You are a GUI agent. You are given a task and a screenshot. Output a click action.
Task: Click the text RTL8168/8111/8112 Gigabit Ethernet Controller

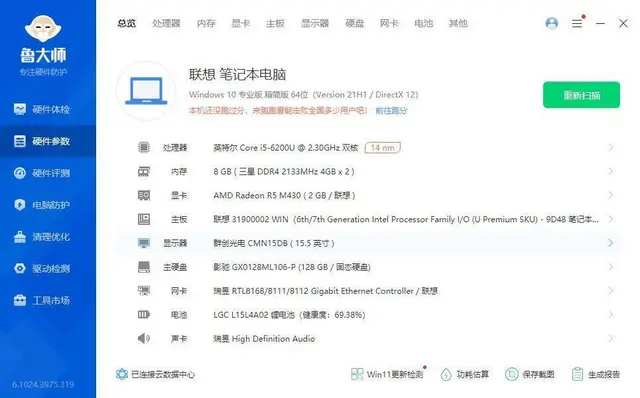tap(323, 291)
